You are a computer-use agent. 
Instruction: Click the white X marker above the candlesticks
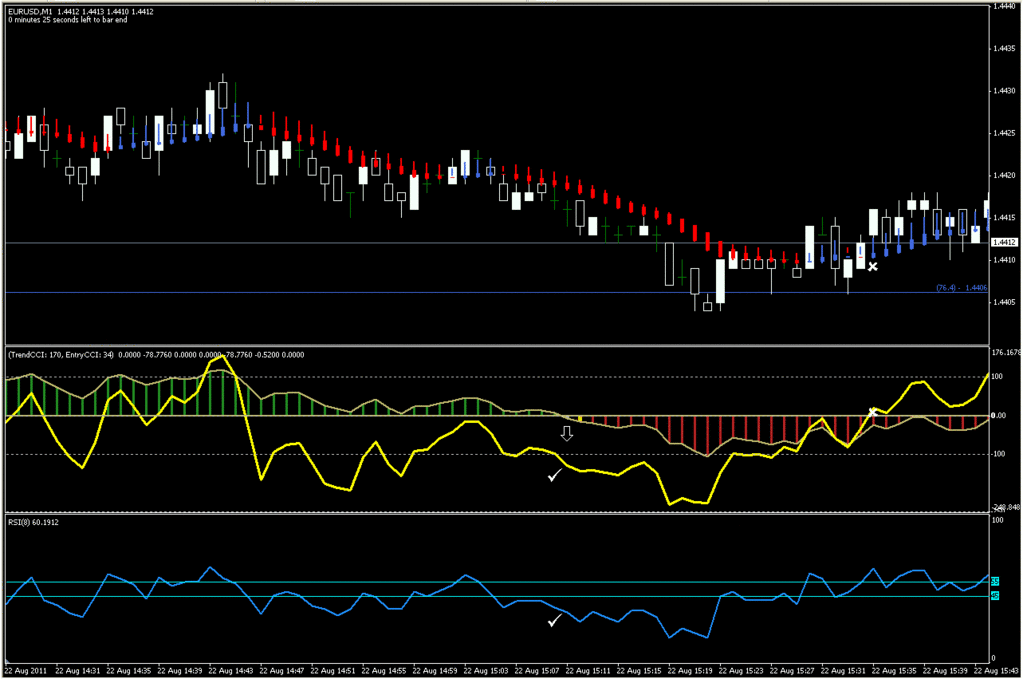(873, 268)
